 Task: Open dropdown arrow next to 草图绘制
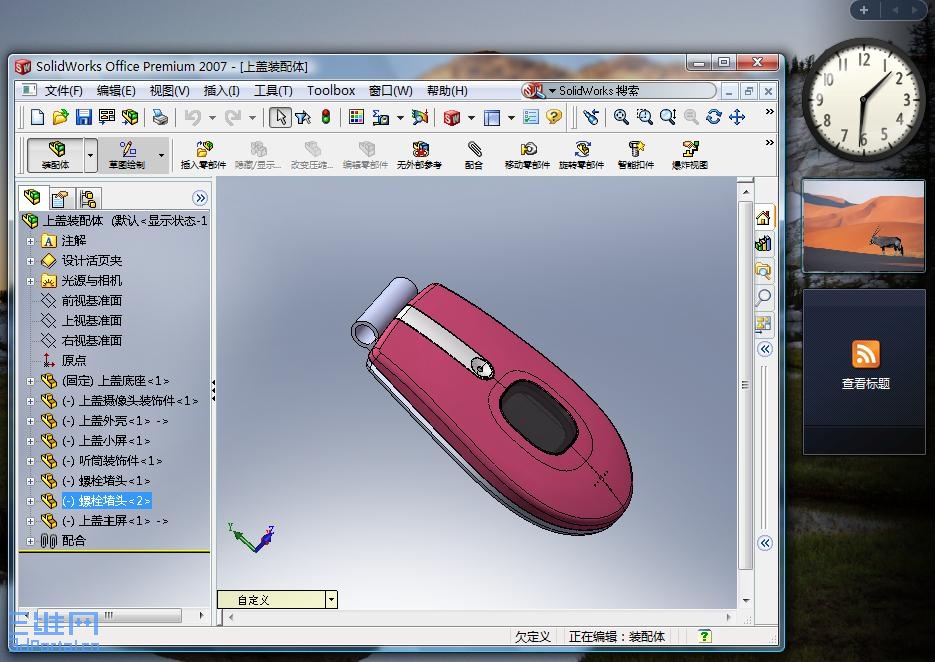coord(161,155)
